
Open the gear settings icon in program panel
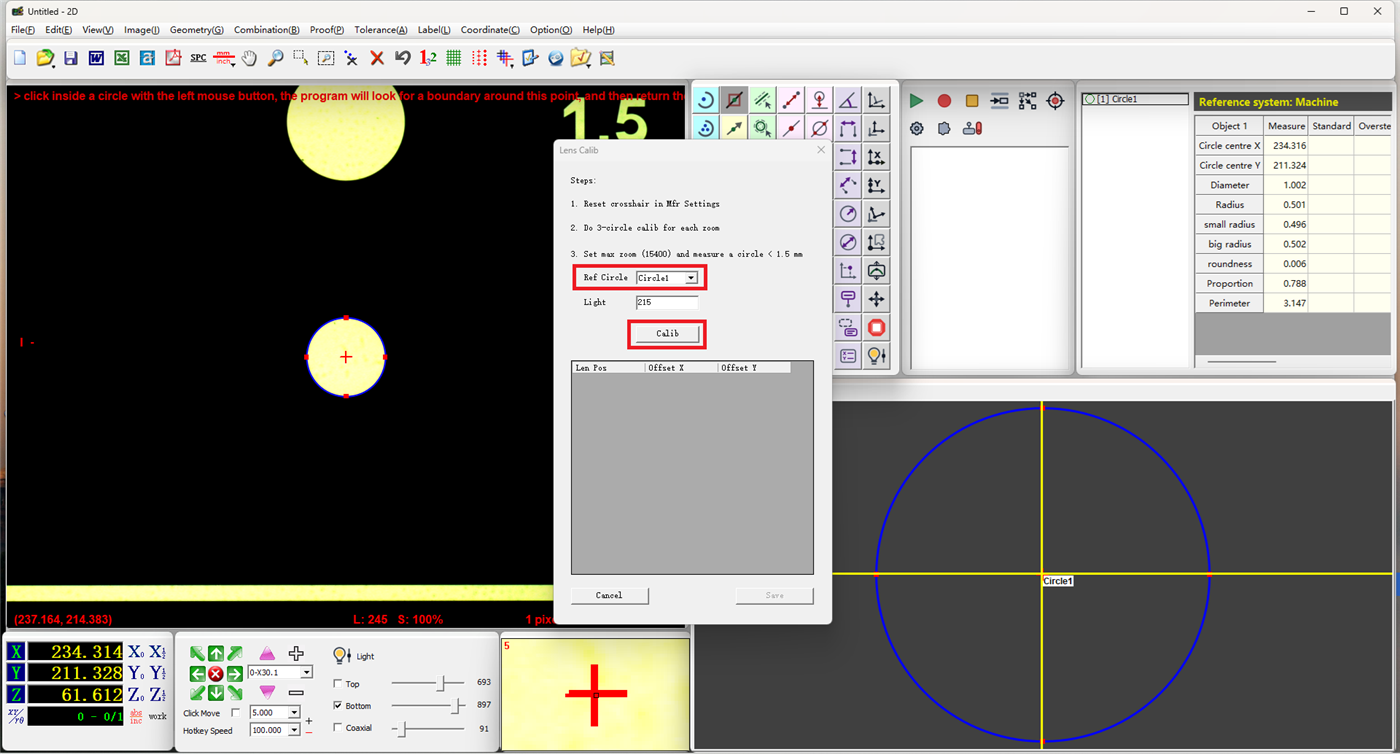(917, 128)
